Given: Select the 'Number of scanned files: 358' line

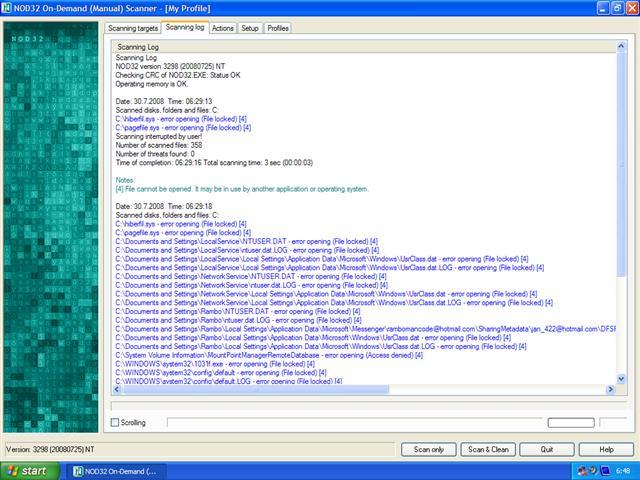Looking at the screenshot, I should coord(159,145).
